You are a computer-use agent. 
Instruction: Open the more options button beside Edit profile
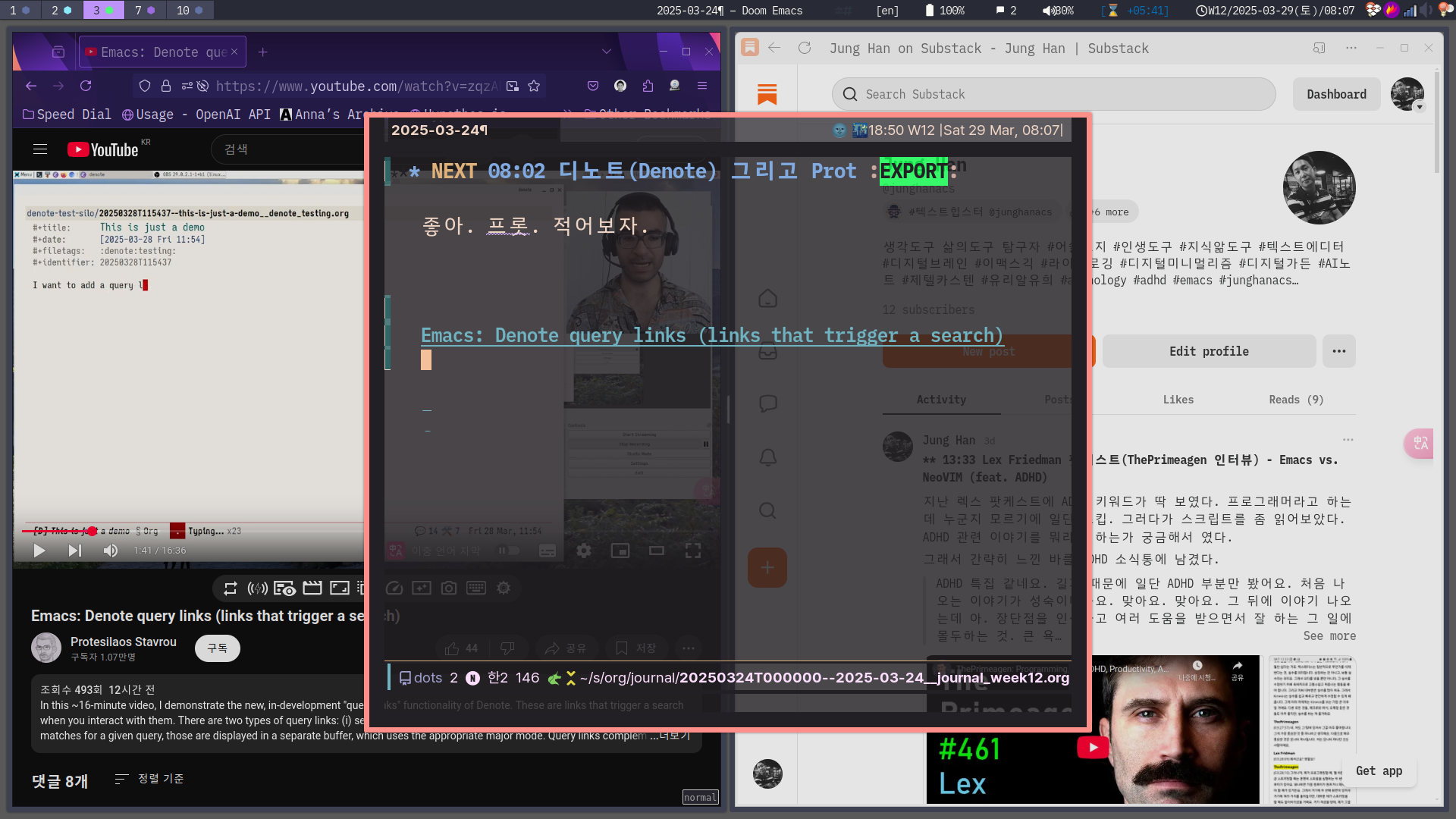point(1339,351)
